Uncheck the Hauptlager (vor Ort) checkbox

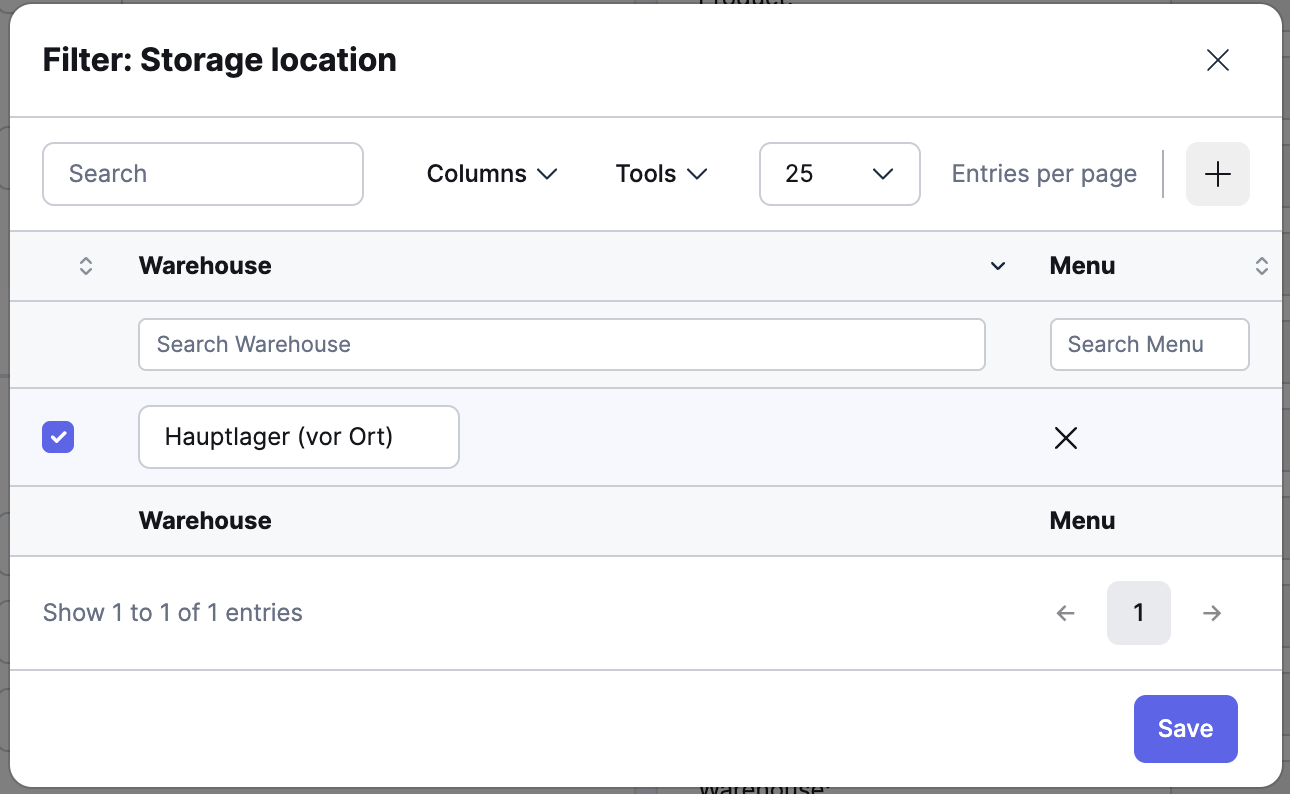coord(58,437)
